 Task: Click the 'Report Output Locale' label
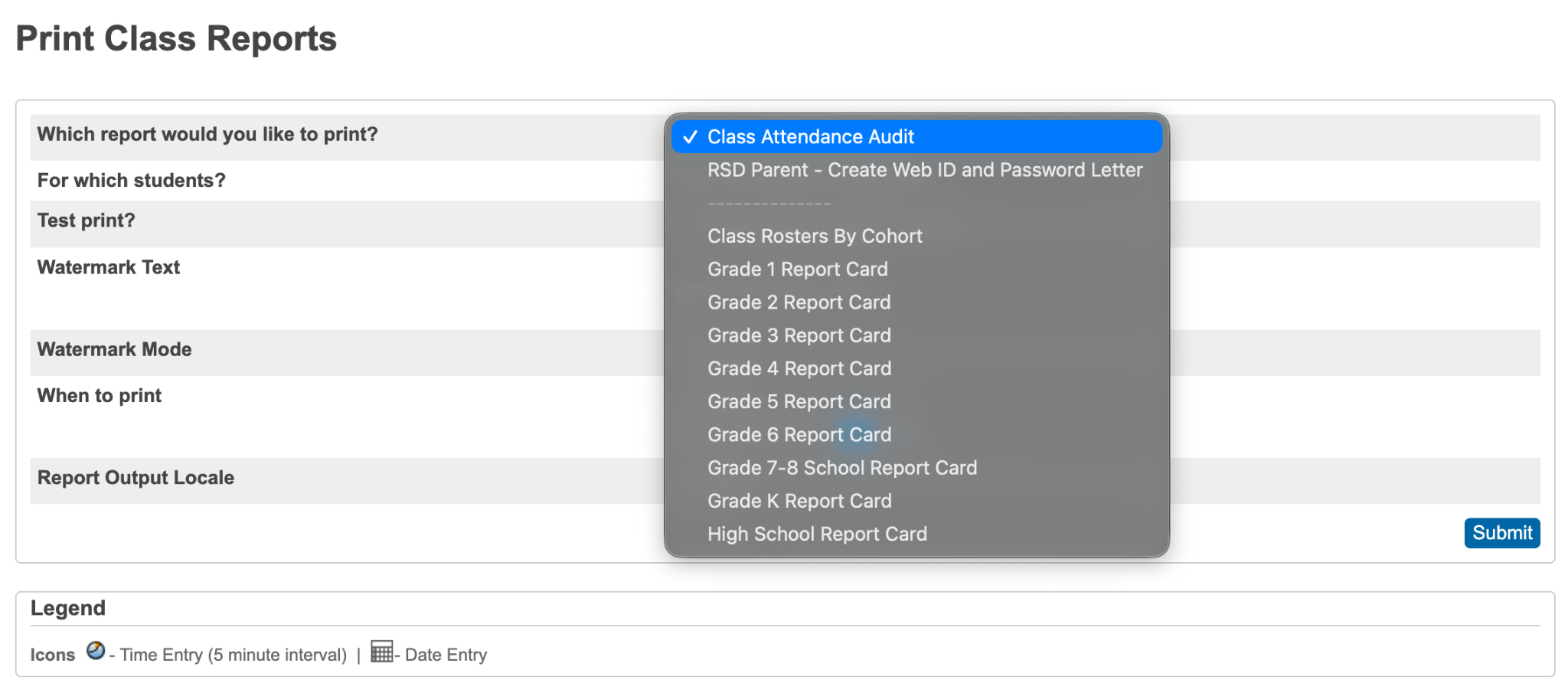(136, 478)
